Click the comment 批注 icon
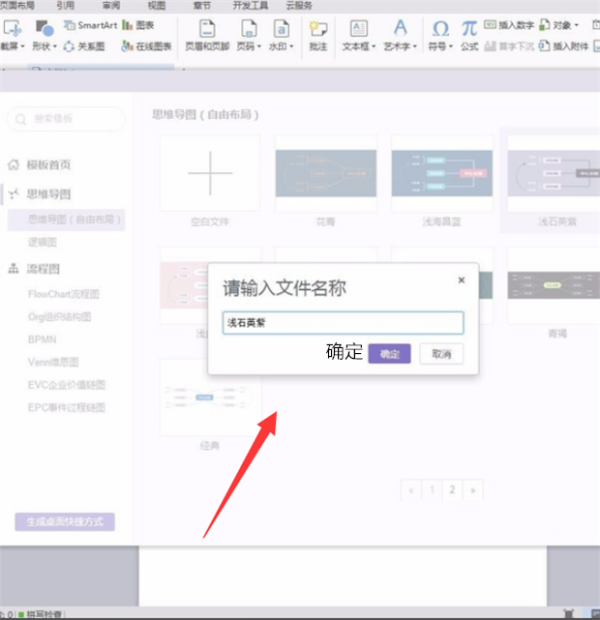Viewport: 600px width, 620px height. 318,30
